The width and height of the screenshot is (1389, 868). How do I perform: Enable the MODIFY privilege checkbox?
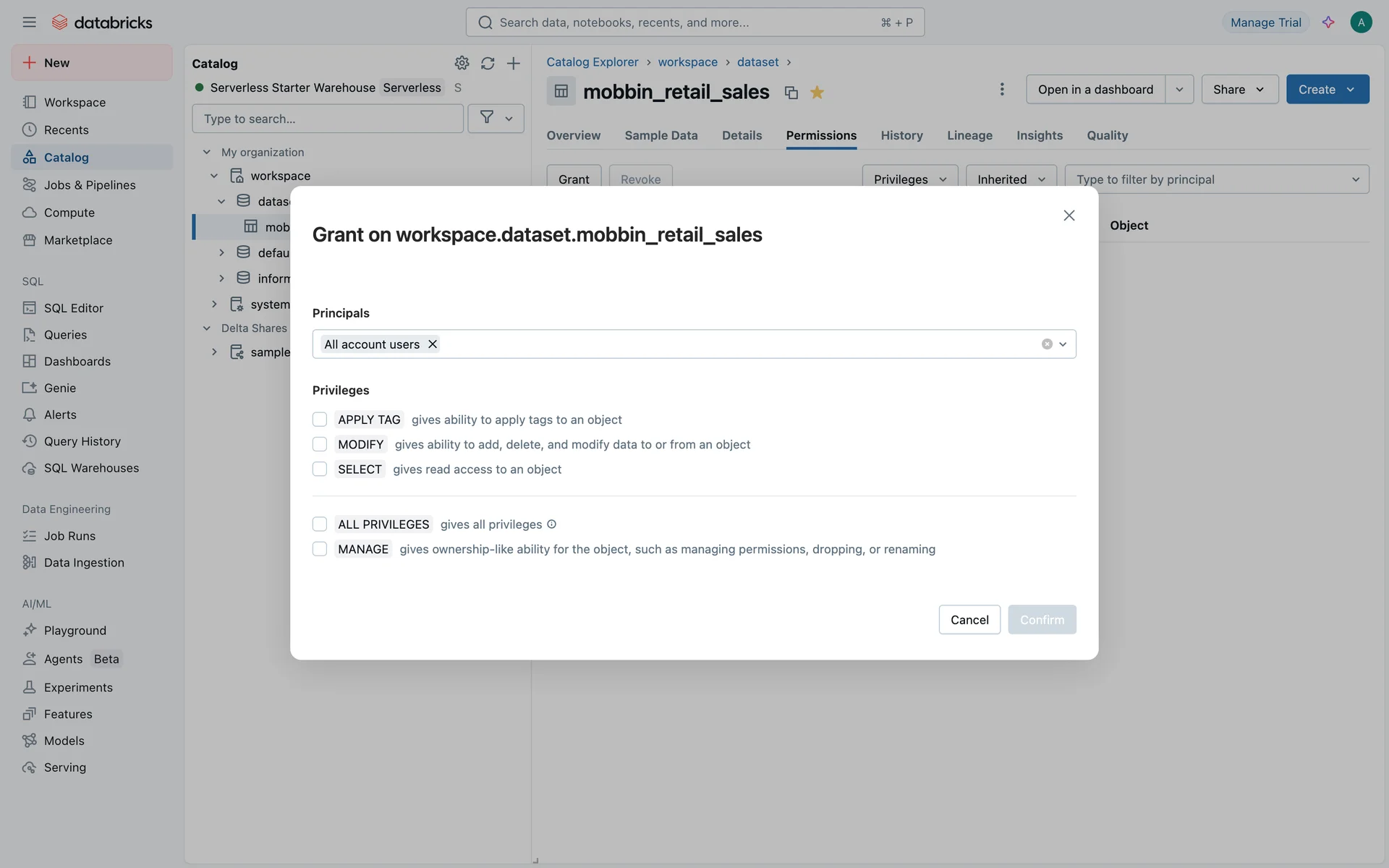320,444
